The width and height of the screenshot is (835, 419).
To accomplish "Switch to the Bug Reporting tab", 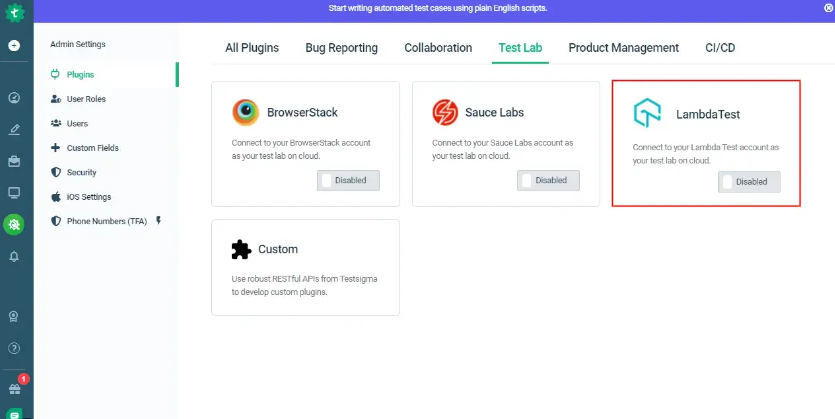I will [341, 48].
